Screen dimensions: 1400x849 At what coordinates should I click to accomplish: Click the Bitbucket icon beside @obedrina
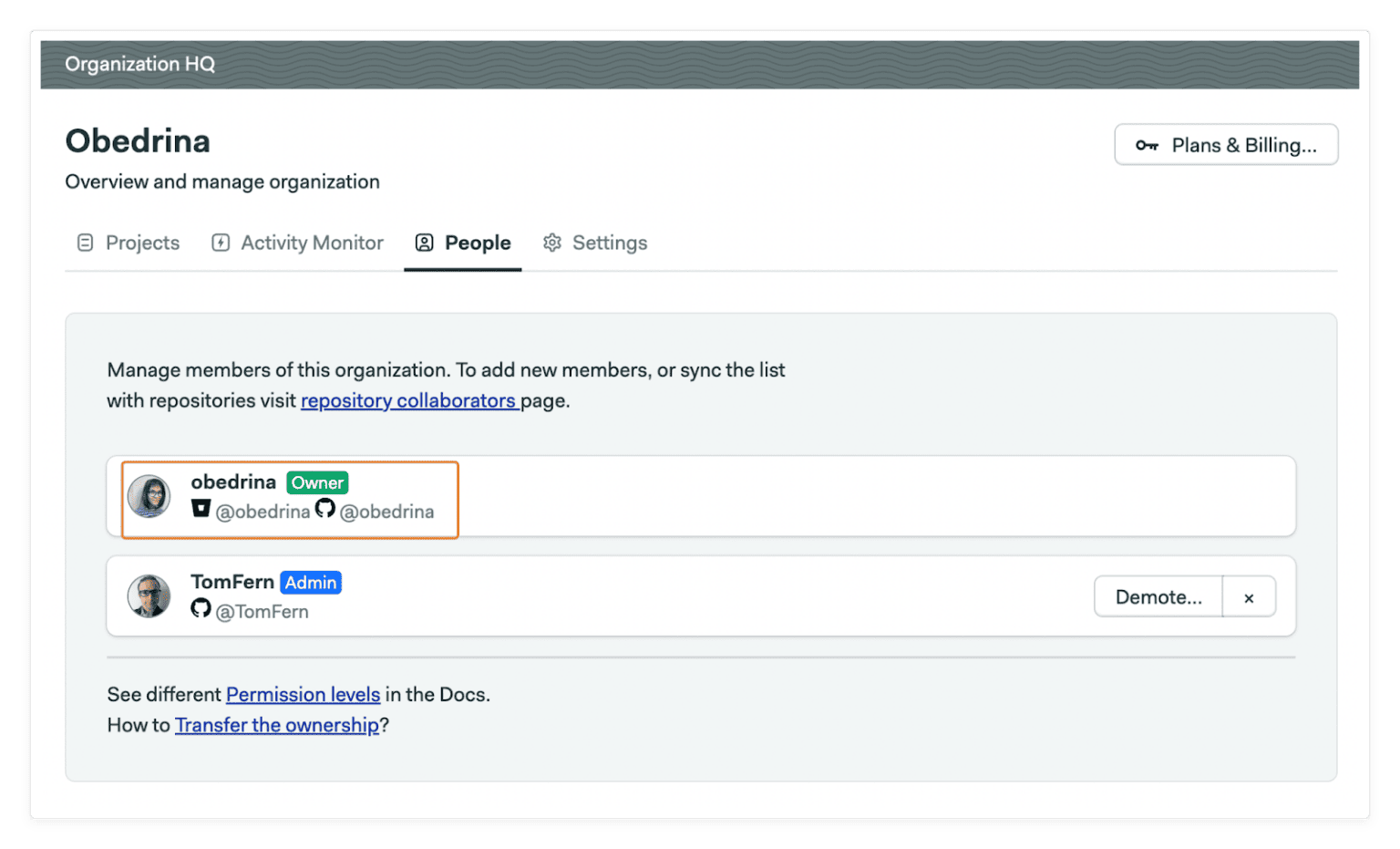[x=201, y=511]
